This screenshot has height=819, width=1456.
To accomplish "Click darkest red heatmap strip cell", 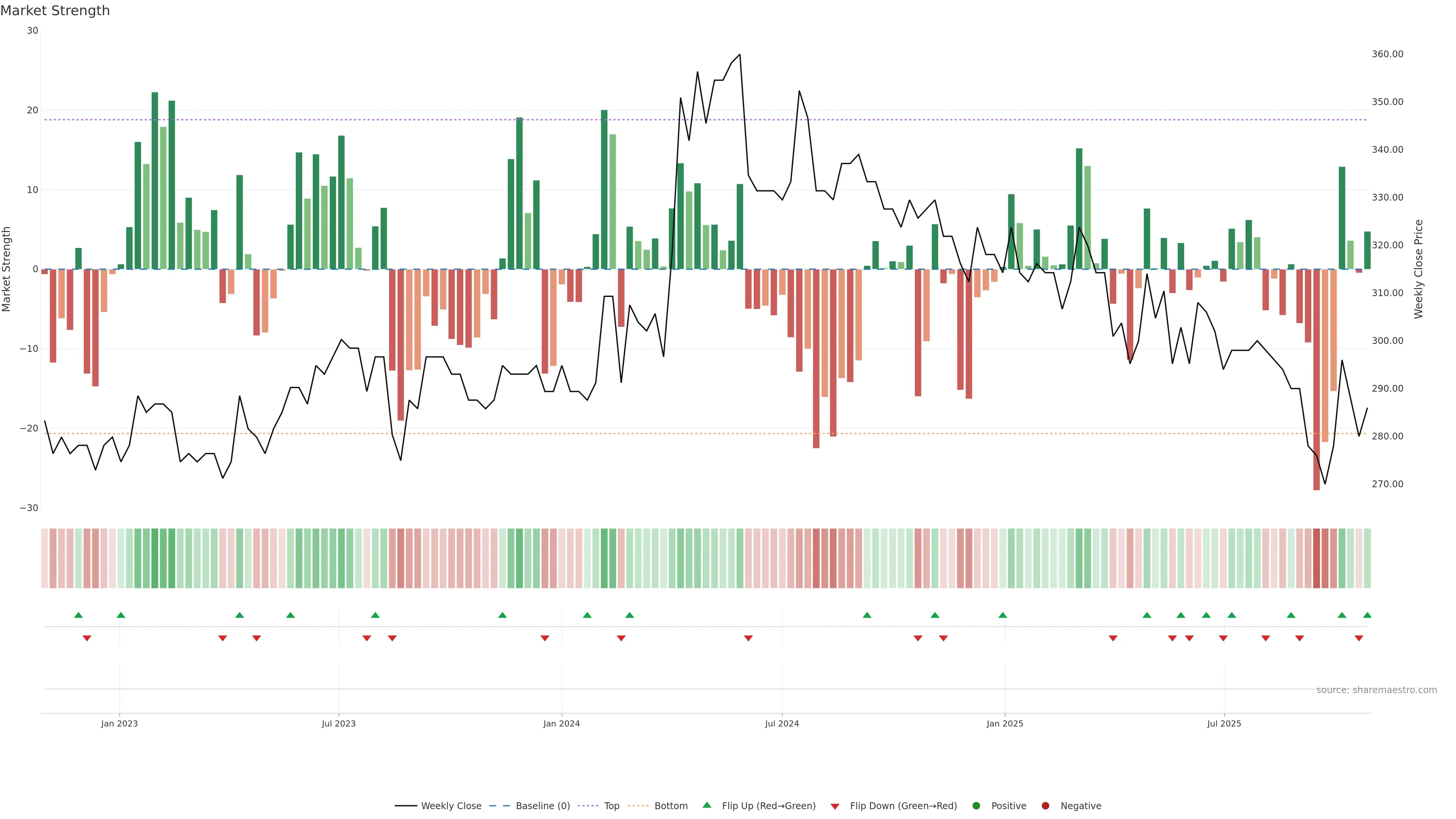I will [1316, 558].
